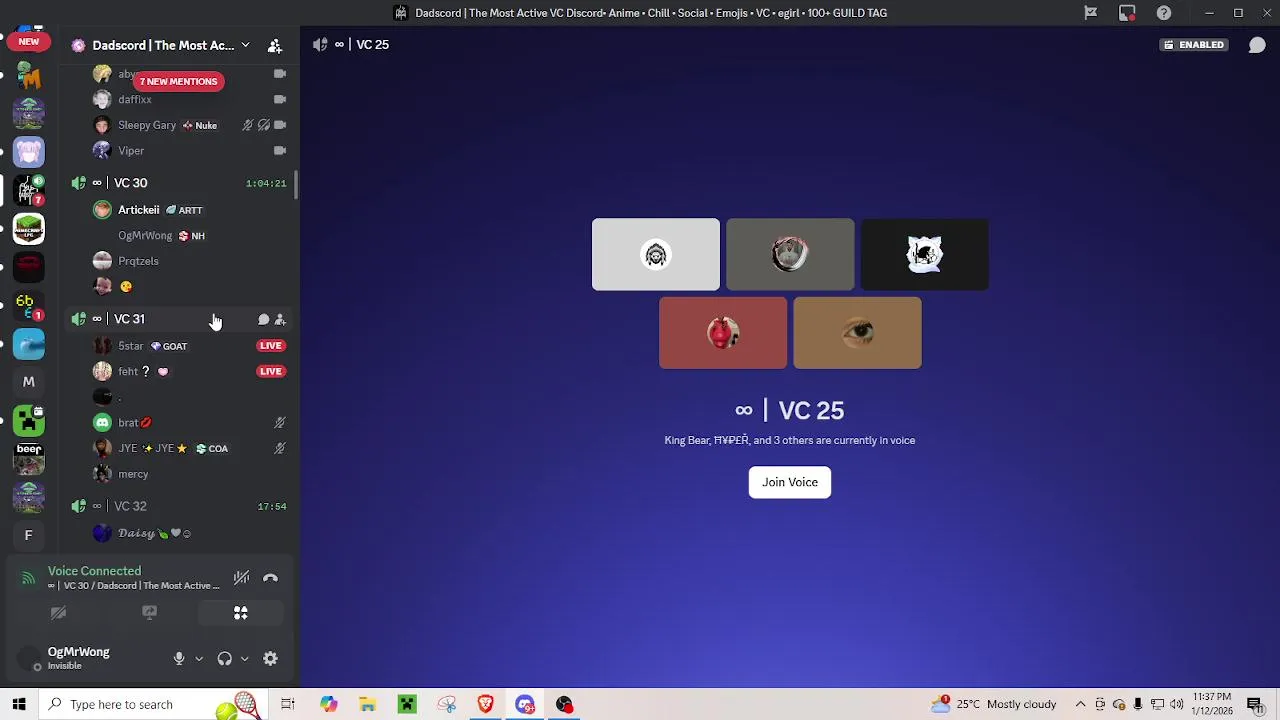The width and height of the screenshot is (1280, 720).
Task: Click user JYE in VC 31
Action: pyautogui.click(x=160, y=448)
